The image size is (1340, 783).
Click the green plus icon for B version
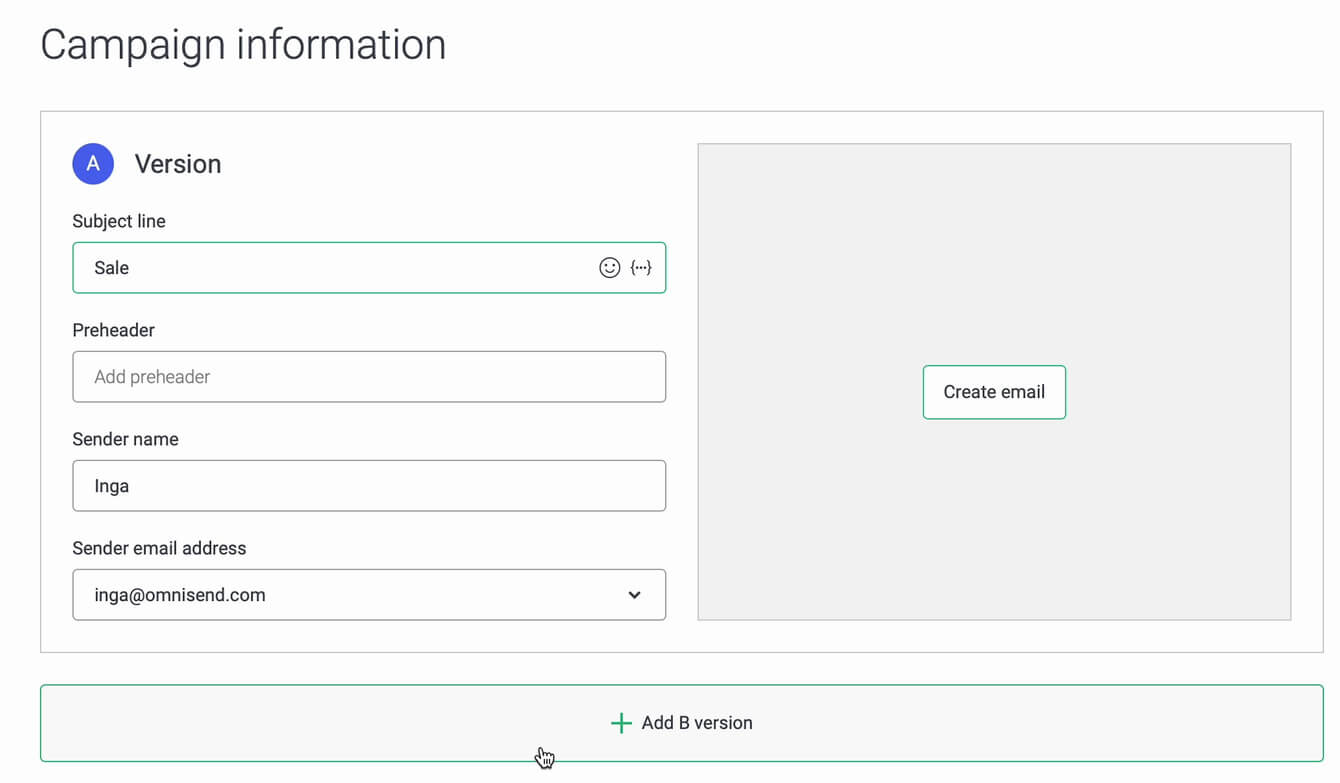(621, 723)
